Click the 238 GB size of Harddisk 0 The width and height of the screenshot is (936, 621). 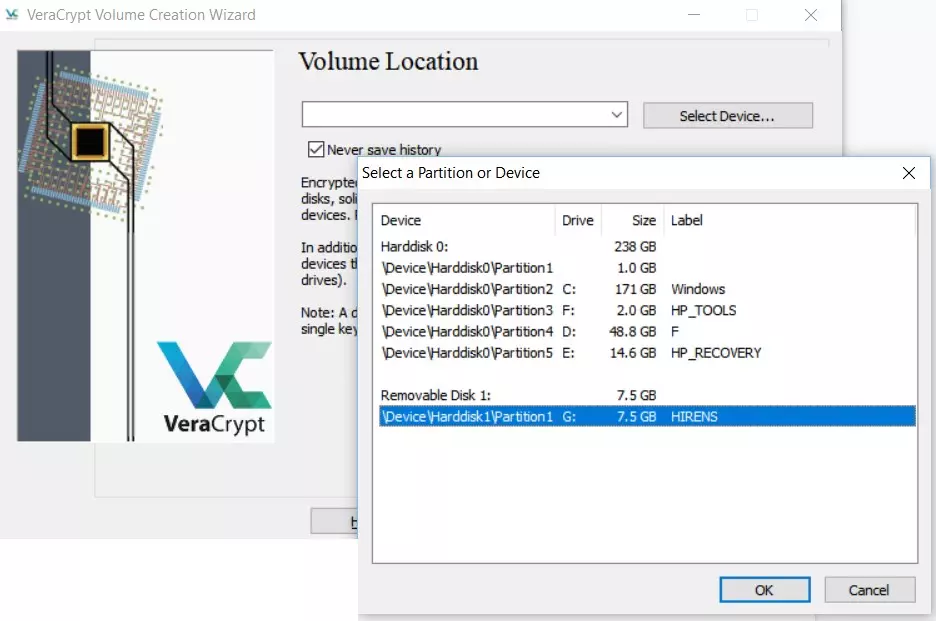(x=635, y=247)
